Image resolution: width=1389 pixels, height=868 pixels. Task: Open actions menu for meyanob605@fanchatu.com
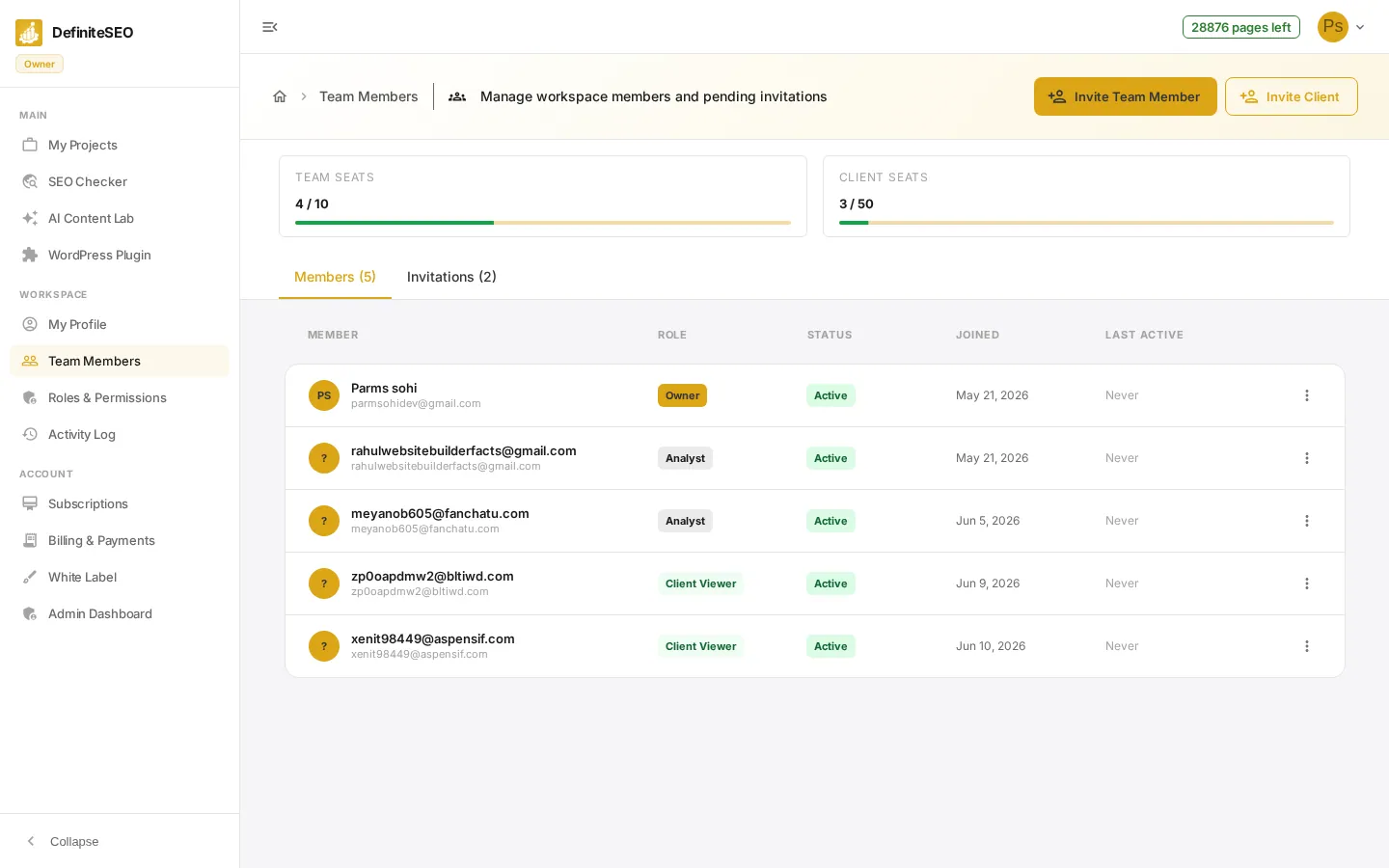pos(1307,521)
